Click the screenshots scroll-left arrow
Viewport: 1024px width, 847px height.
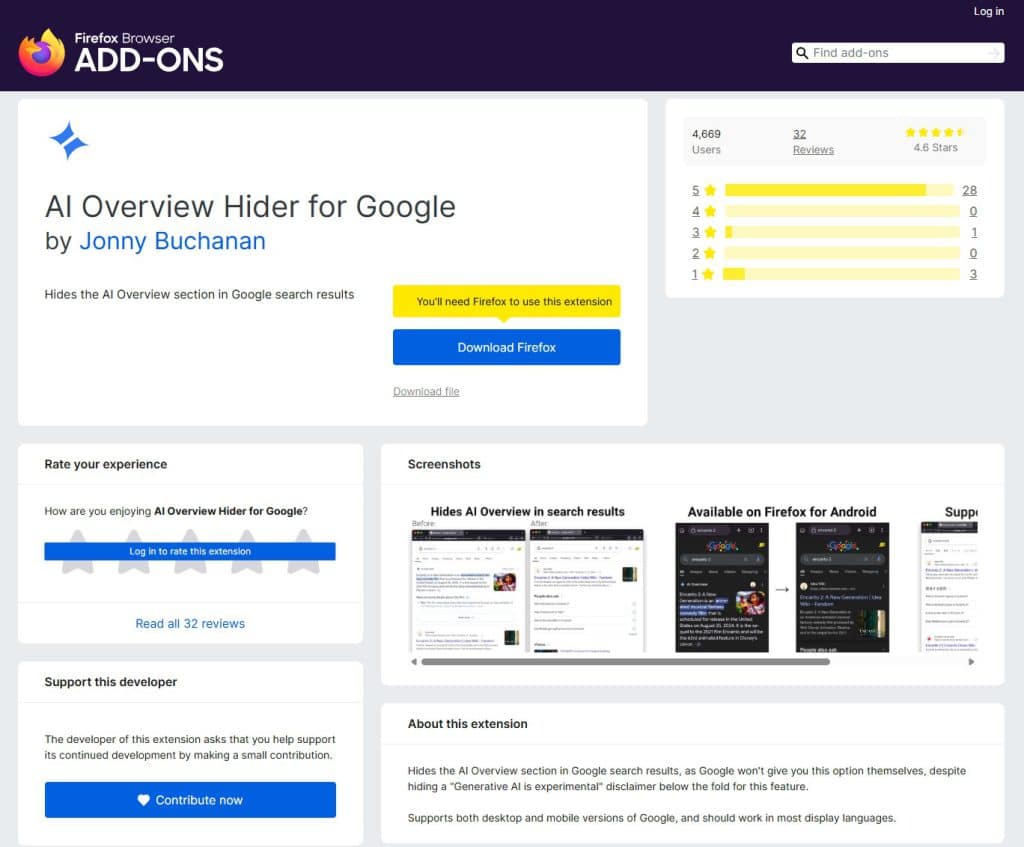(413, 662)
